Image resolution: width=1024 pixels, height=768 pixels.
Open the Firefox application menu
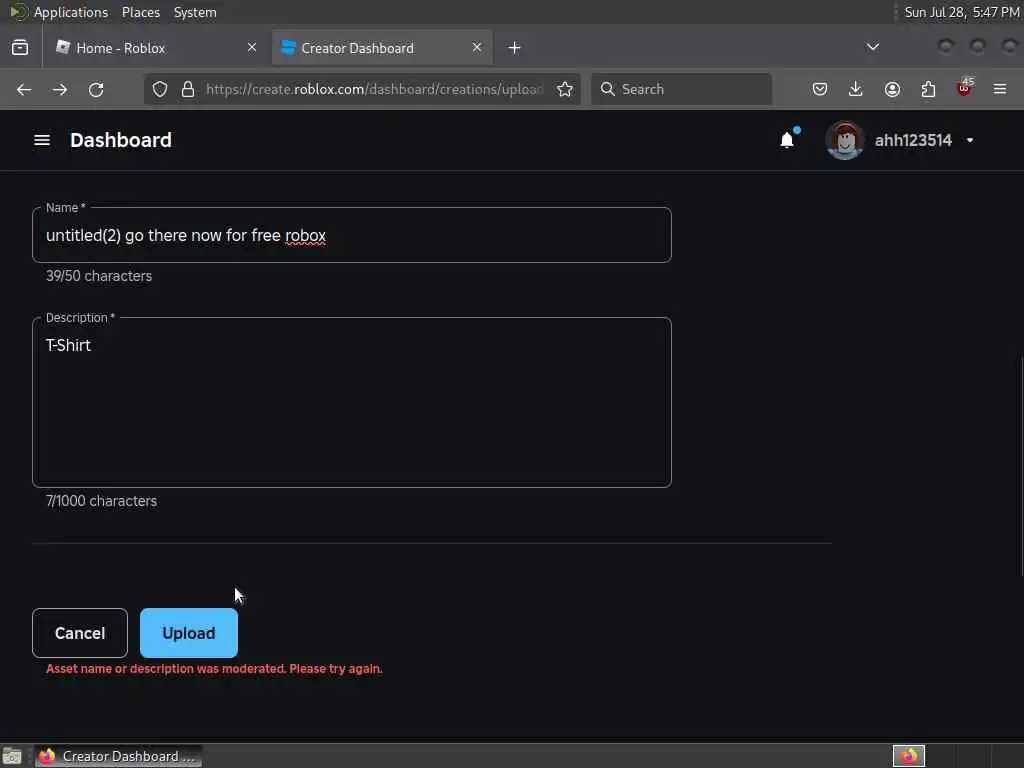pyautogui.click(x=1000, y=89)
